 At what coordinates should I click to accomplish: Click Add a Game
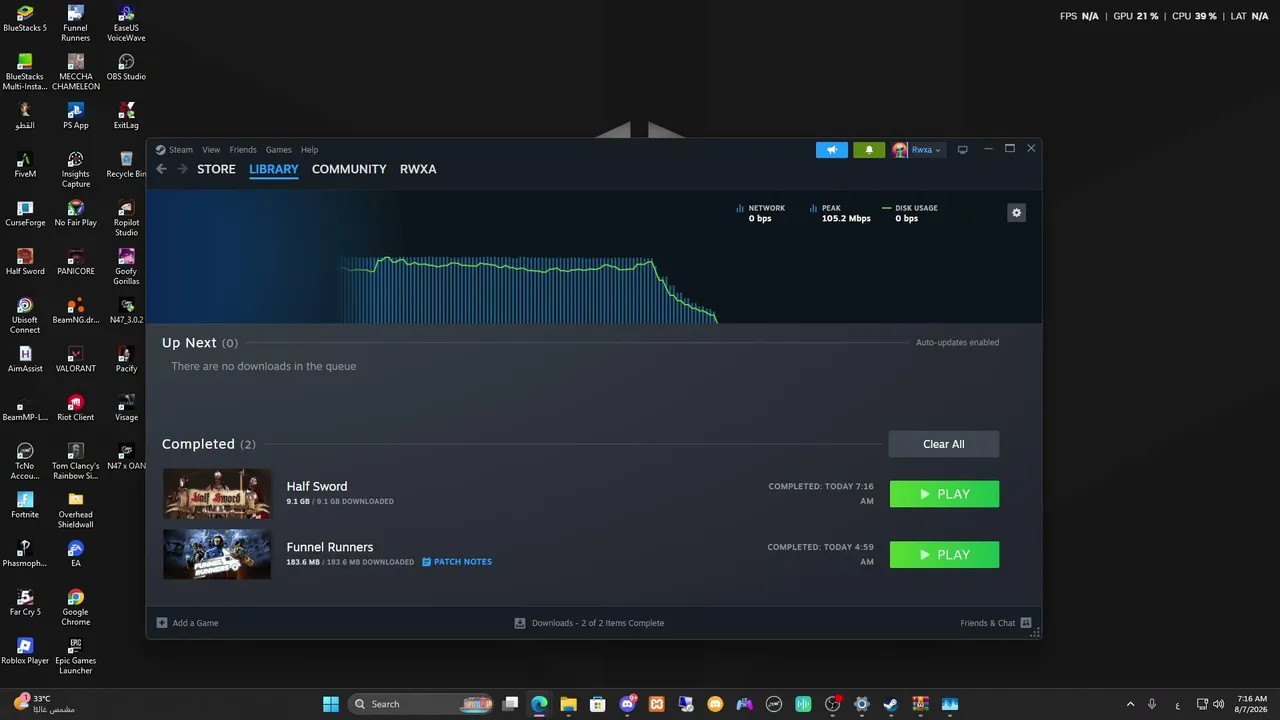tap(187, 623)
